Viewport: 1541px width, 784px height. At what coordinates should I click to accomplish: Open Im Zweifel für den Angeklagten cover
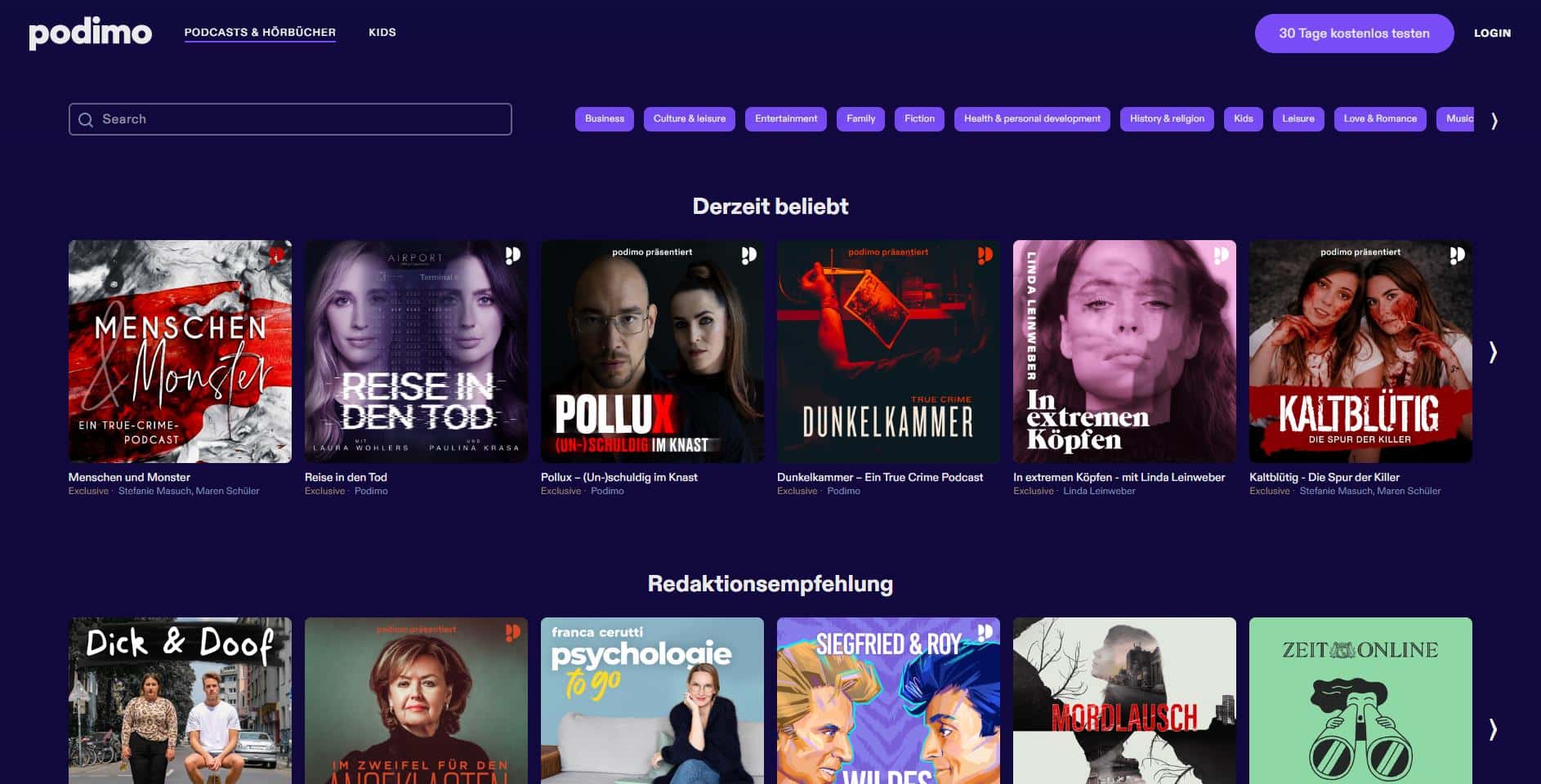click(x=416, y=701)
